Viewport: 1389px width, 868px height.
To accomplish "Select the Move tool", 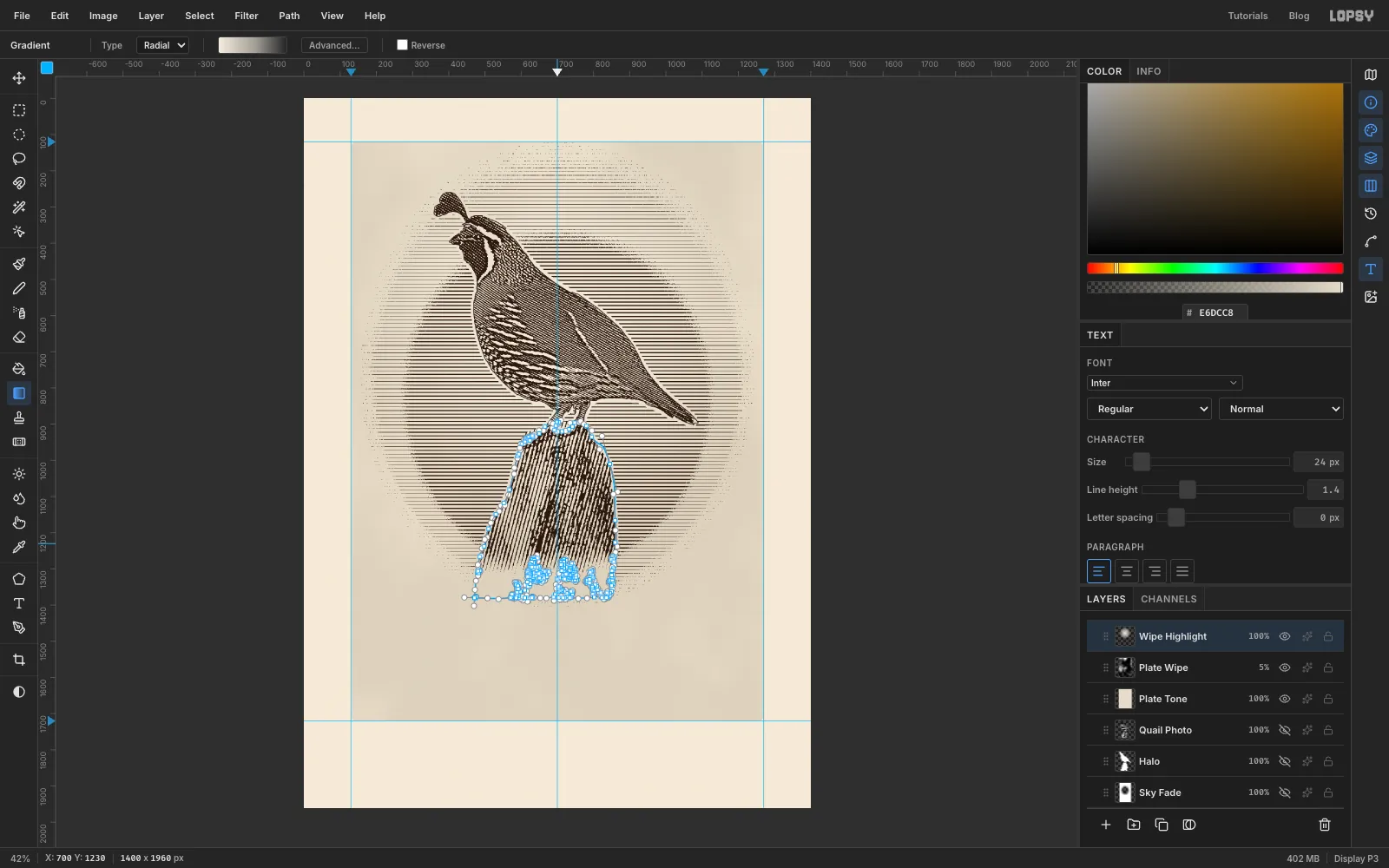I will pyautogui.click(x=19, y=78).
